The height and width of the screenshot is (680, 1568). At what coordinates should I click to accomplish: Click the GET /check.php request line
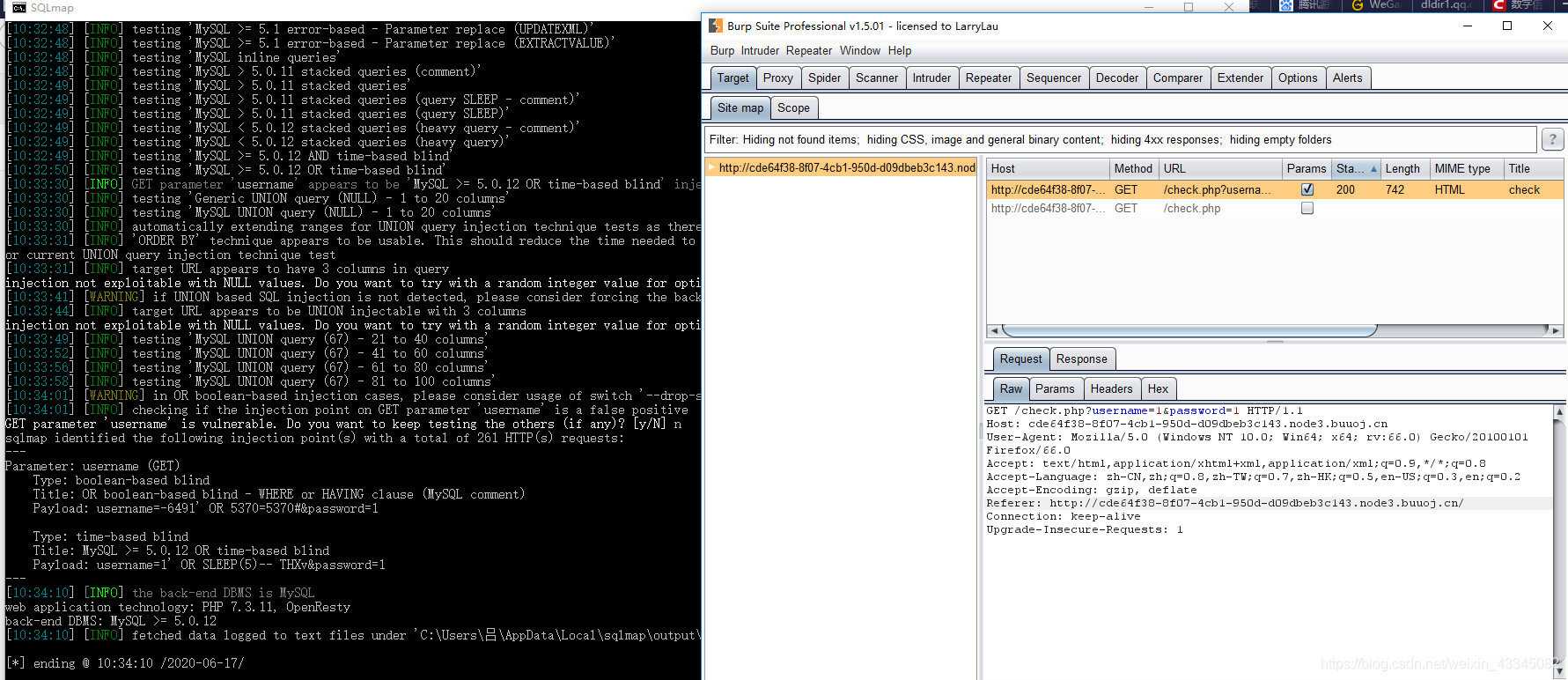[x=1144, y=410]
